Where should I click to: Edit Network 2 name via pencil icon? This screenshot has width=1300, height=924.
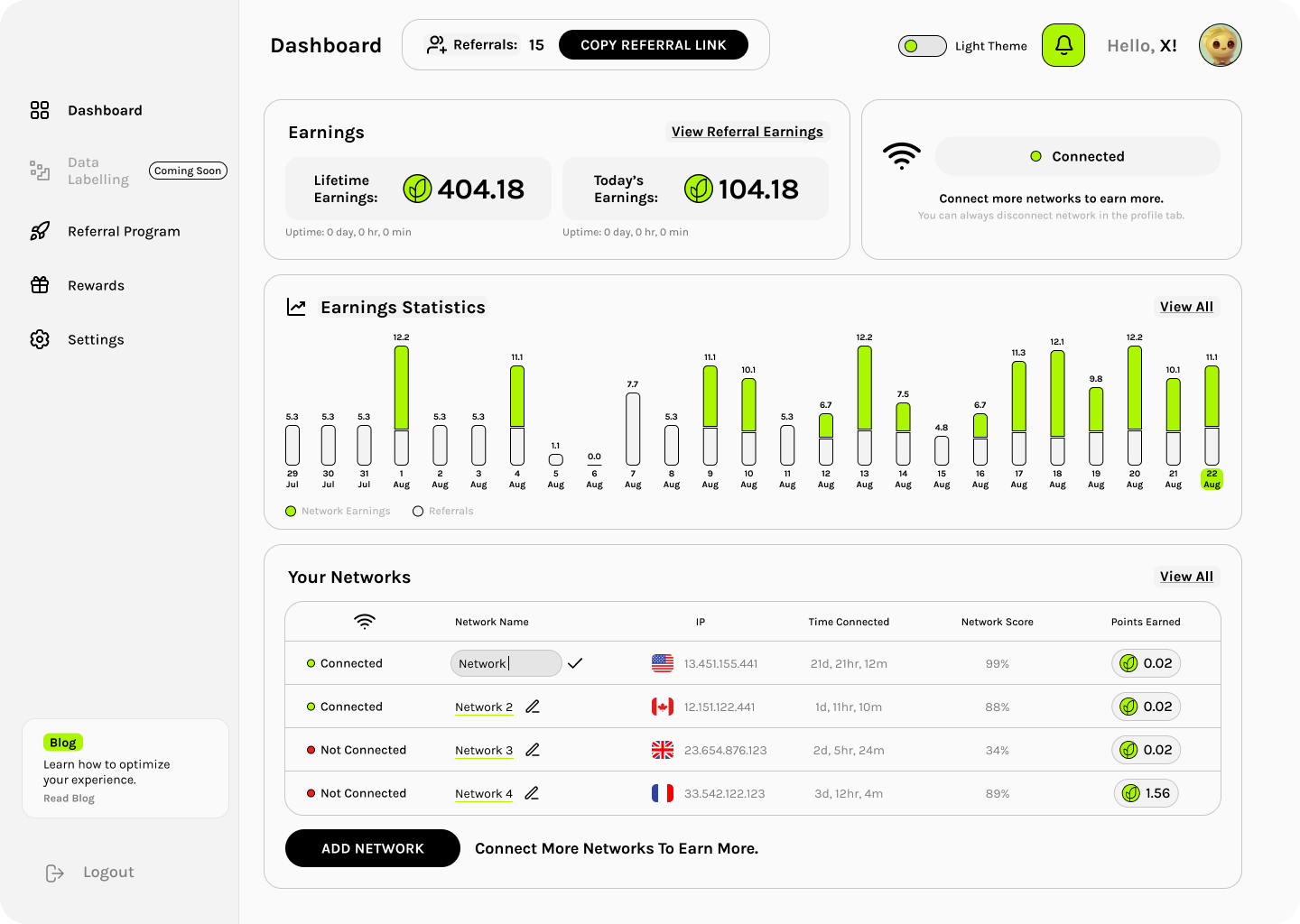click(532, 707)
